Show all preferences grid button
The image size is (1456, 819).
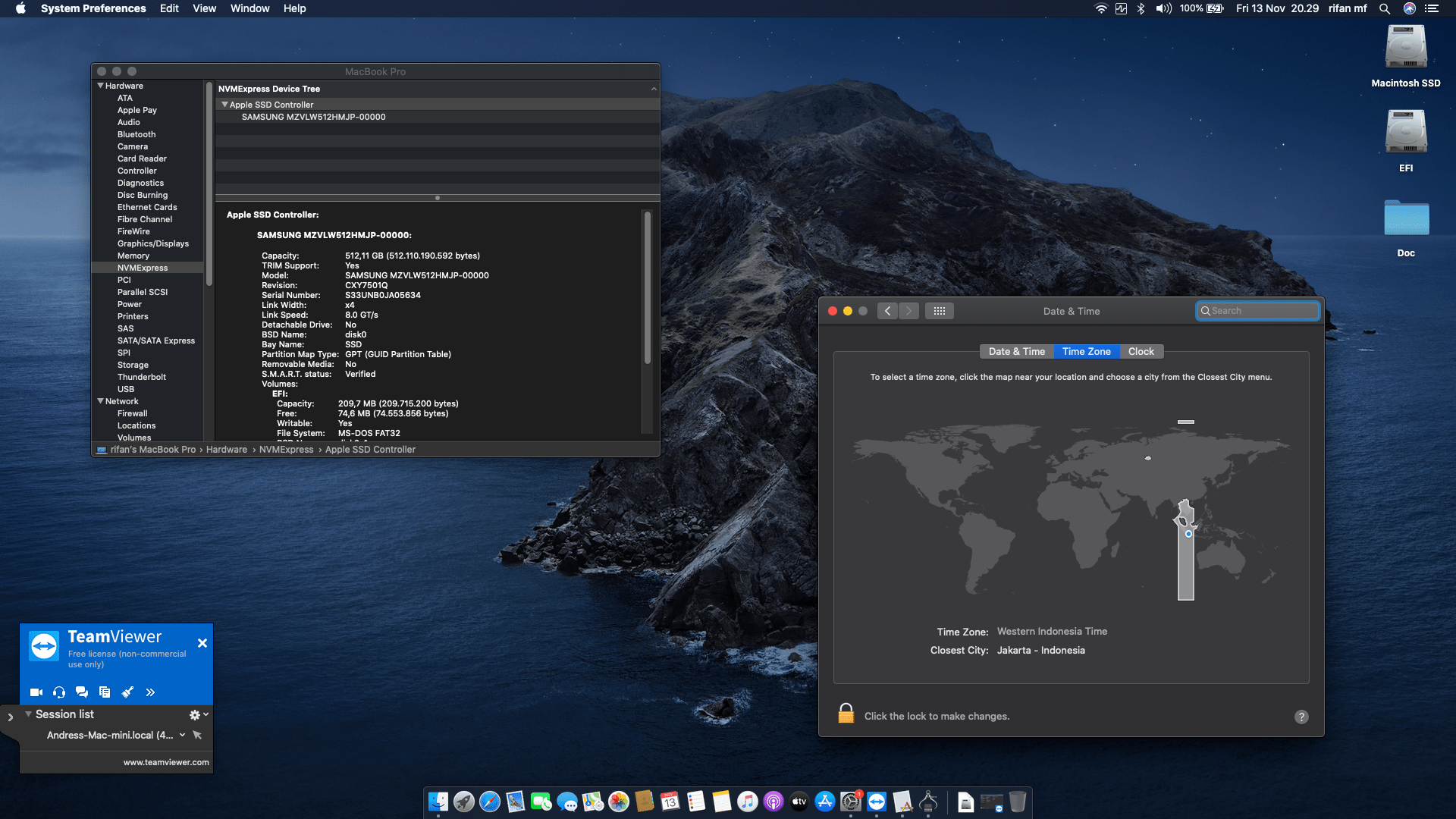point(939,311)
